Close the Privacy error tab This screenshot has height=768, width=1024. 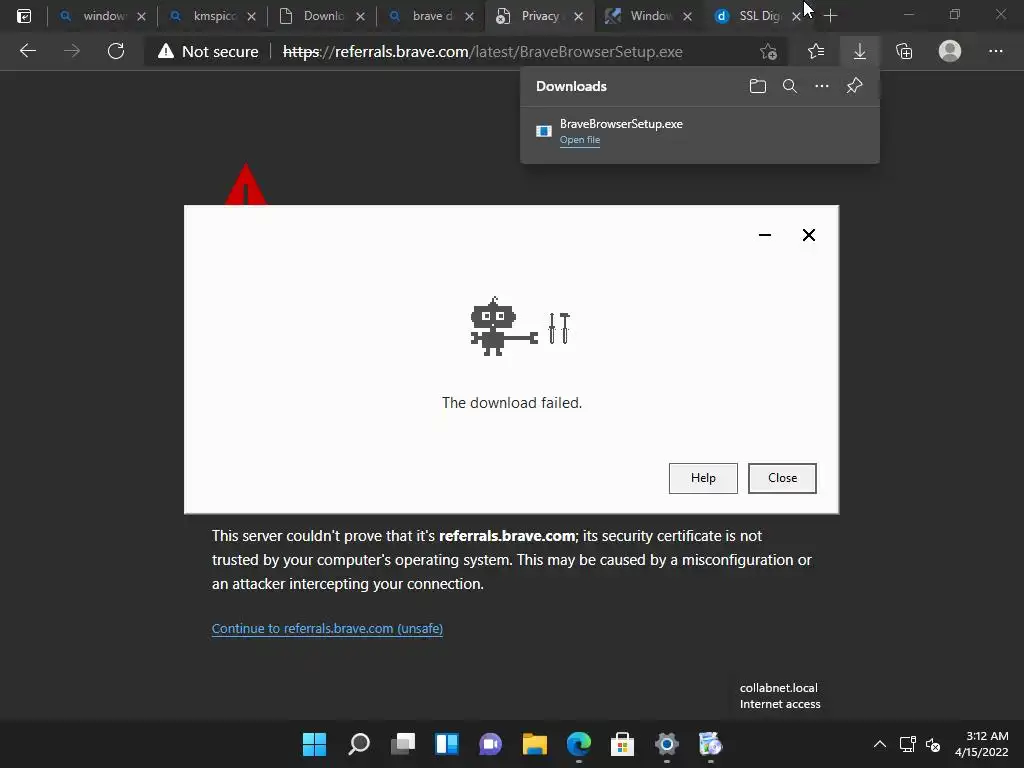[579, 17]
